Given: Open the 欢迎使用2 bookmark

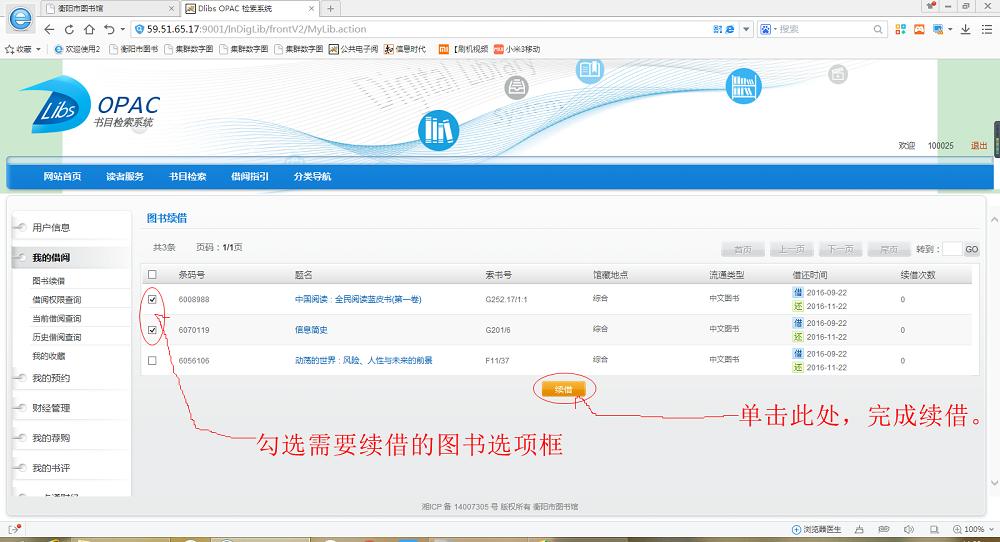Looking at the screenshot, I should (x=77, y=49).
